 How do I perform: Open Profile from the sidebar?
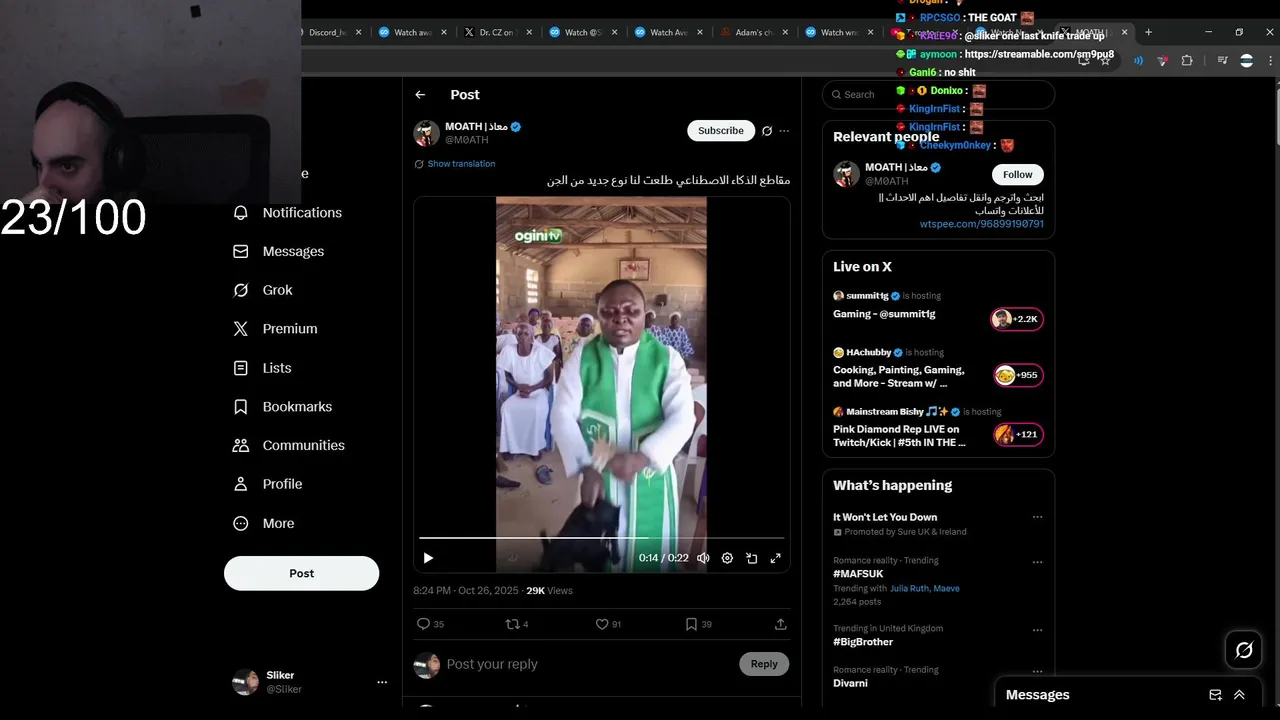pos(267,484)
